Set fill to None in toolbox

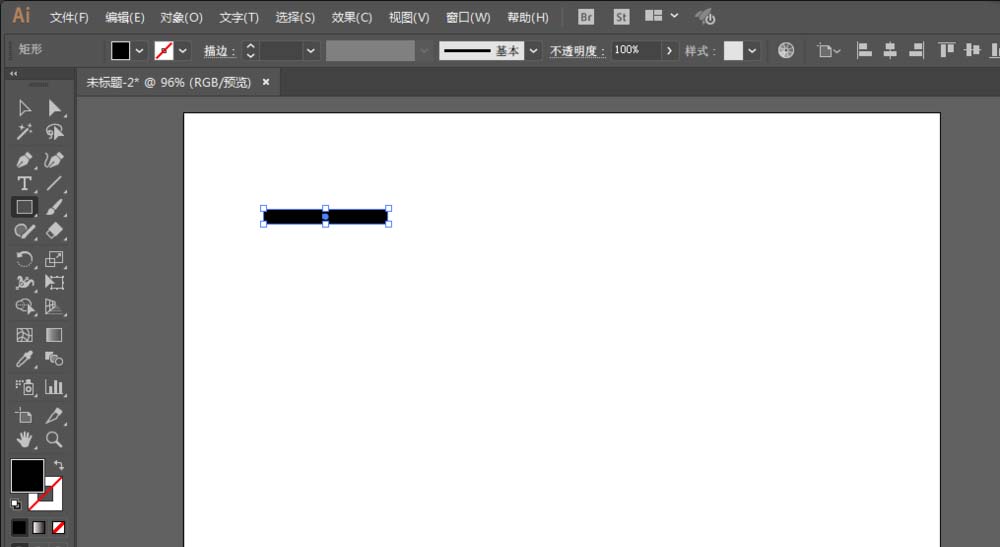pos(58,526)
